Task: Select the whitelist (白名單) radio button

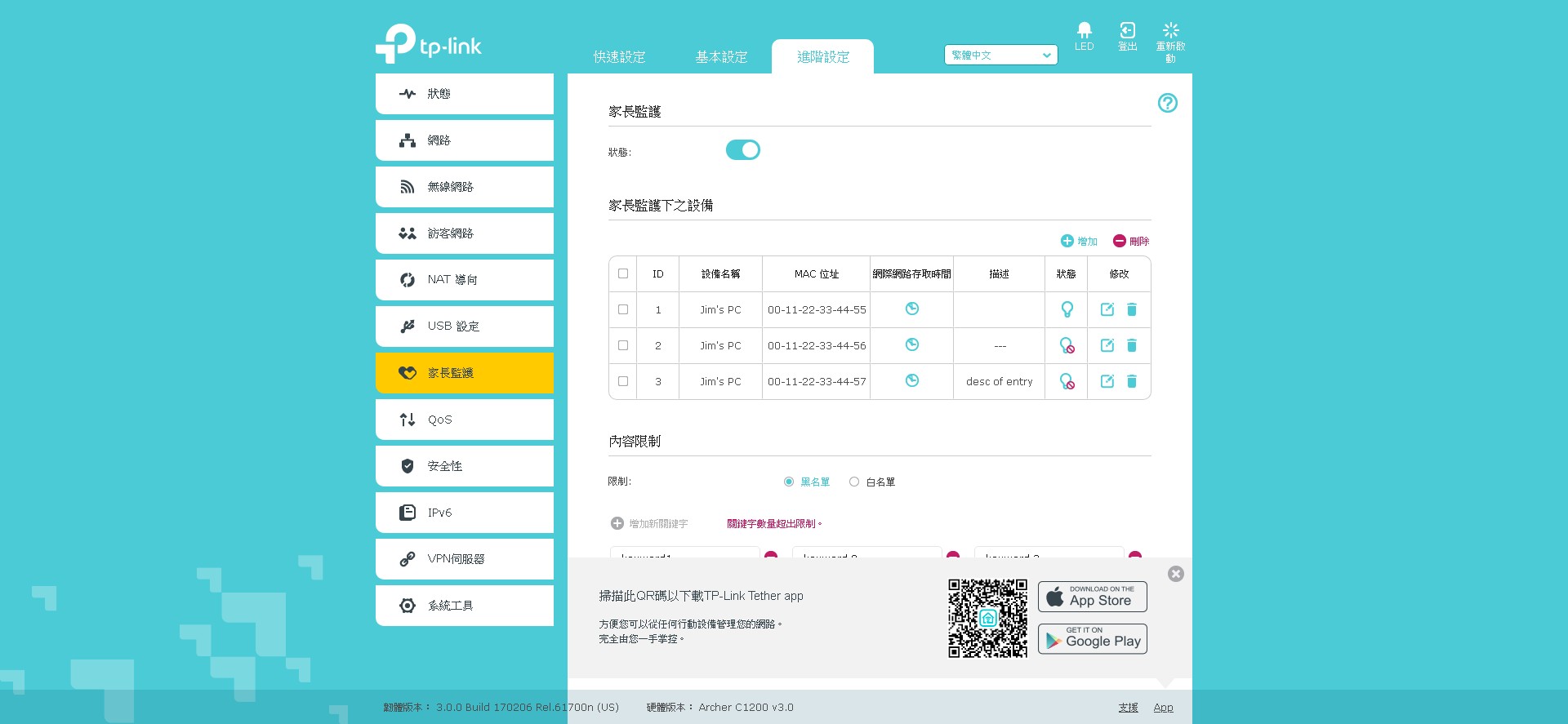Action: coord(854,482)
